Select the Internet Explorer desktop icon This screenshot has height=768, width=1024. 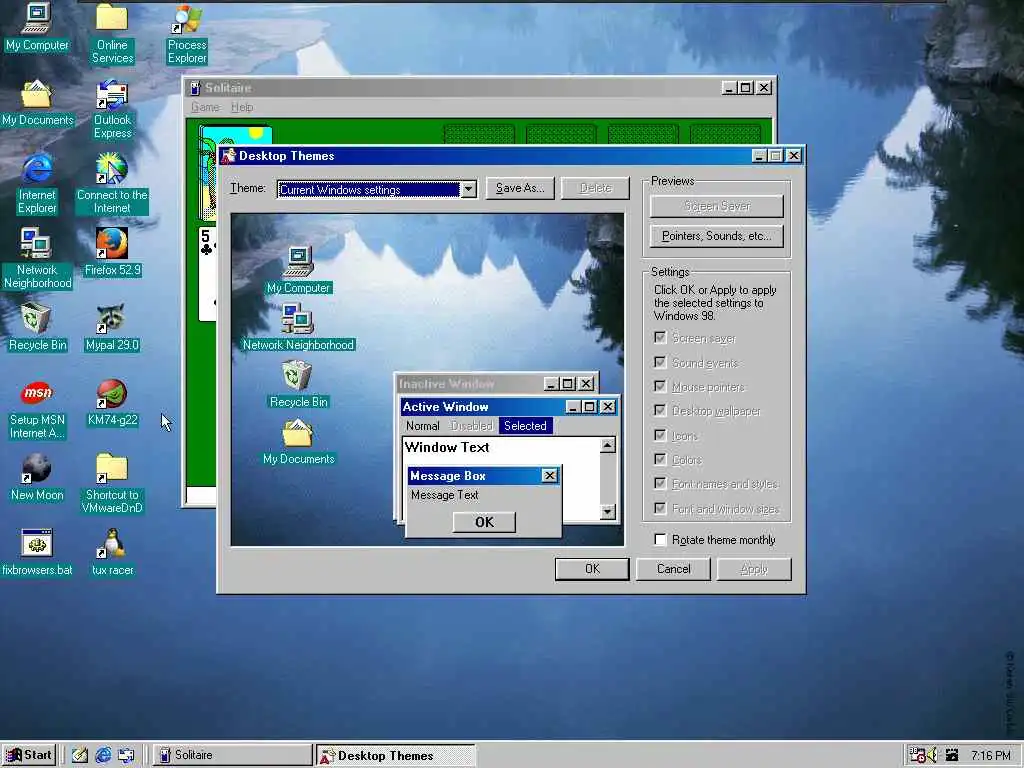click(37, 184)
